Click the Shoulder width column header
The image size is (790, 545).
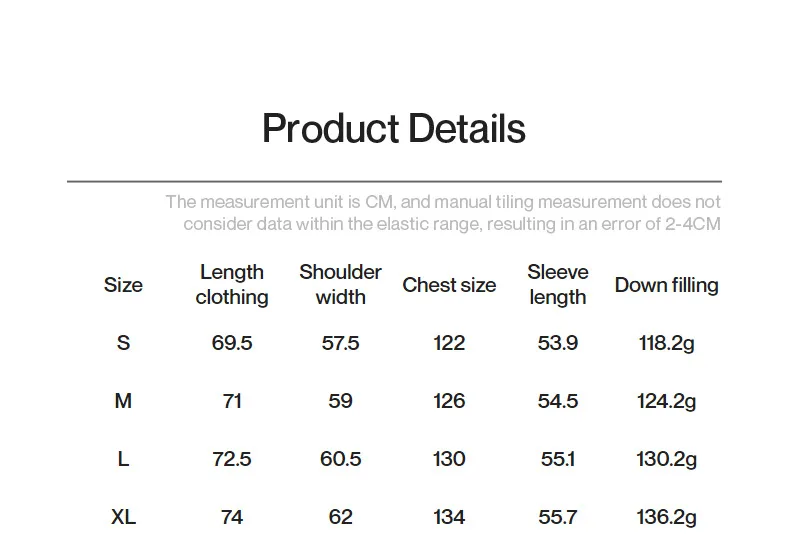pyautogui.click(x=340, y=285)
